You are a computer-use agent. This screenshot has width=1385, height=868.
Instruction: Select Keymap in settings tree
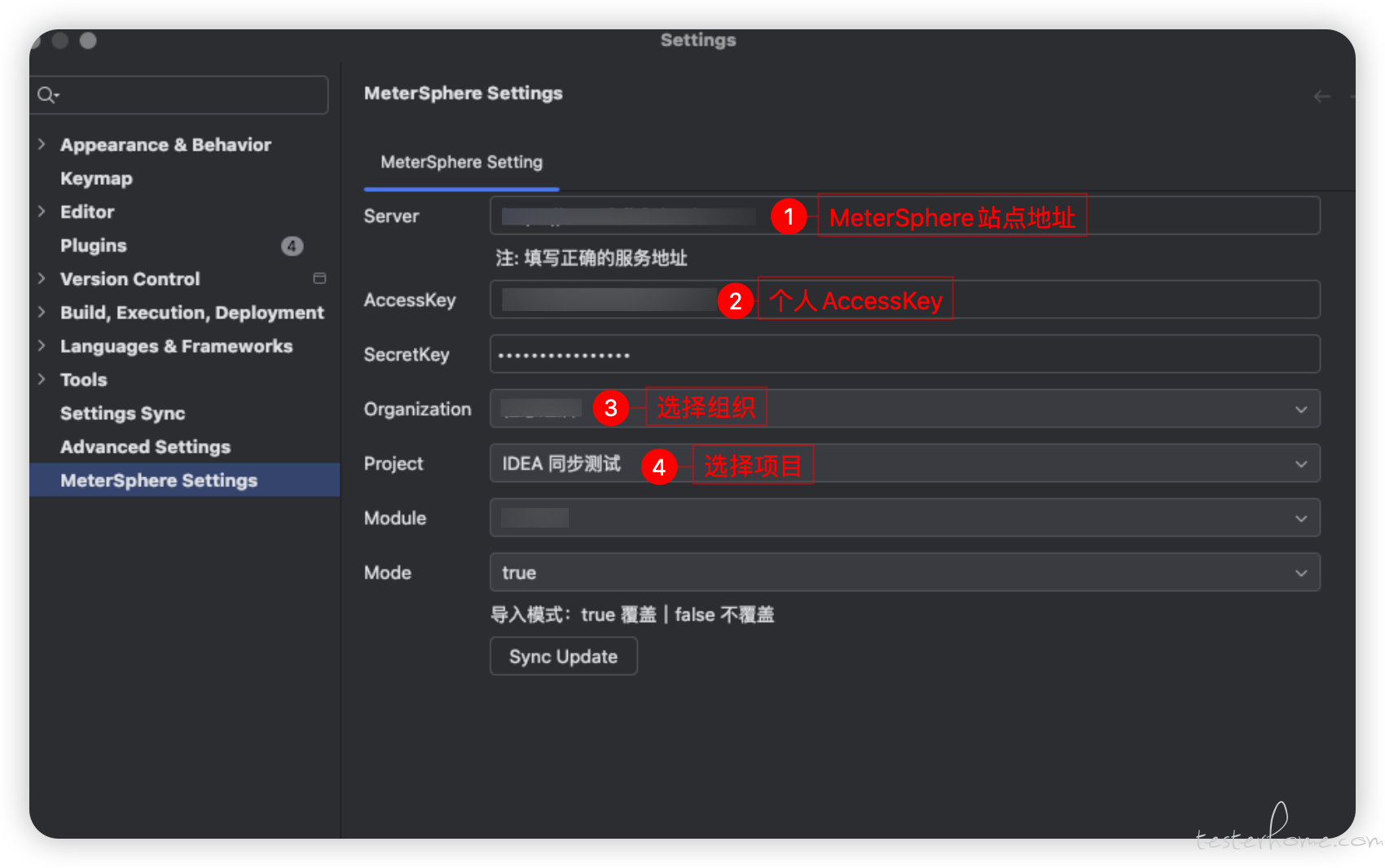(96, 178)
